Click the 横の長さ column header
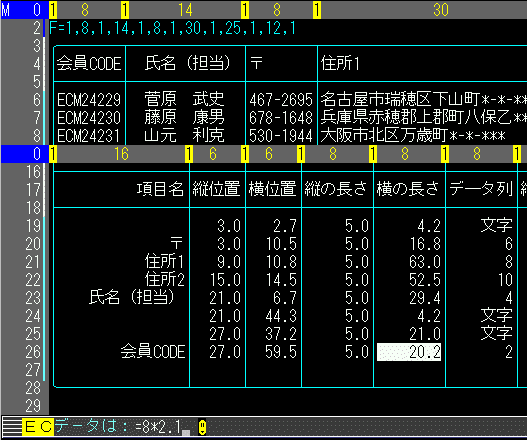527x440 pixels. pos(408,189)
